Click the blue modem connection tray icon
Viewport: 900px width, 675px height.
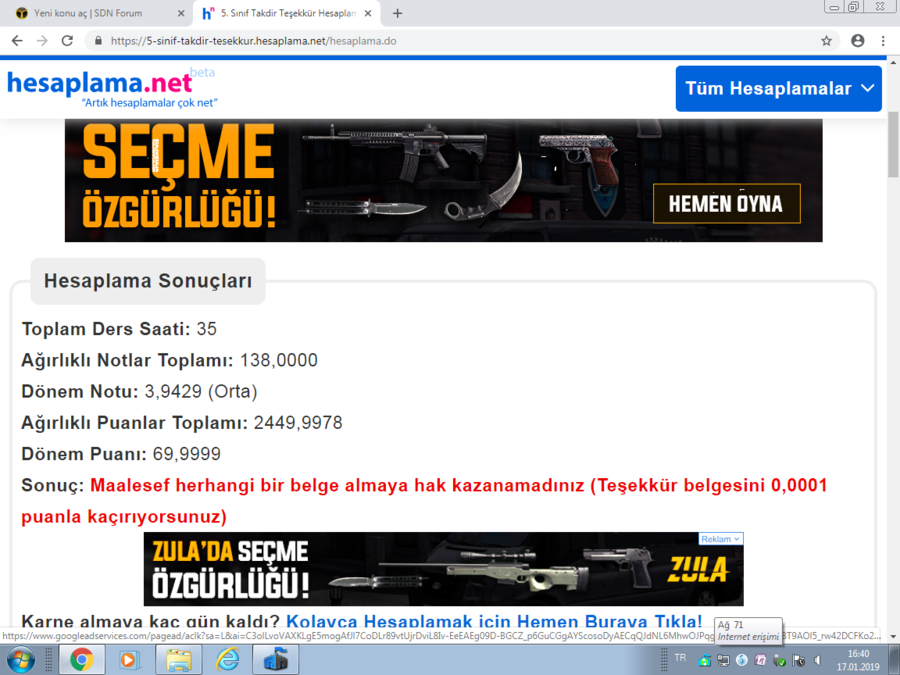(x=704, y=660)
